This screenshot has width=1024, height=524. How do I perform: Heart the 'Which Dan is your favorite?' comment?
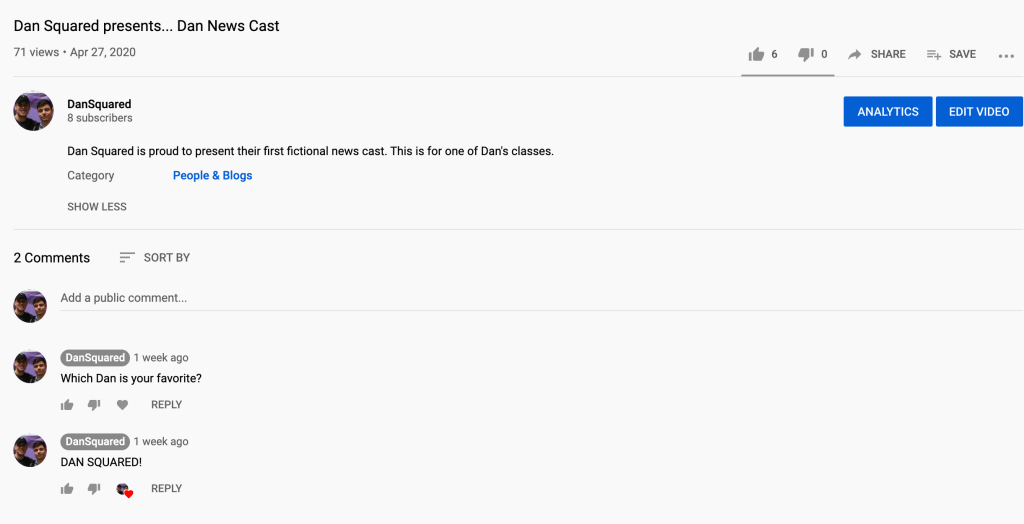tap(123, 405)
